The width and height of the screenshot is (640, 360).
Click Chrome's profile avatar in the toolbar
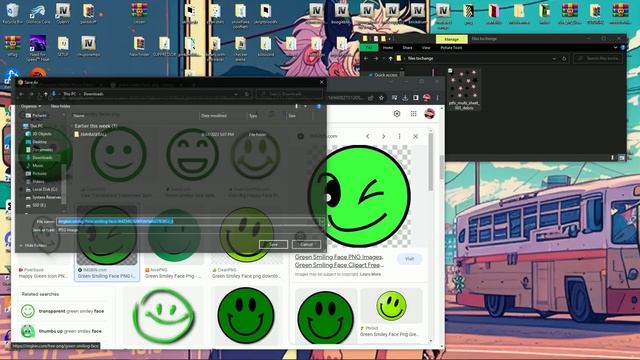pos(427,98)
